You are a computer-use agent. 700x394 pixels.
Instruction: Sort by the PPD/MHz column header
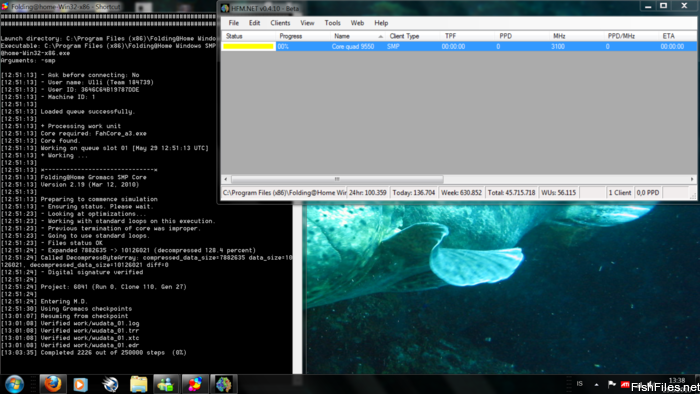pyautogui.click(x=632, y=36)
